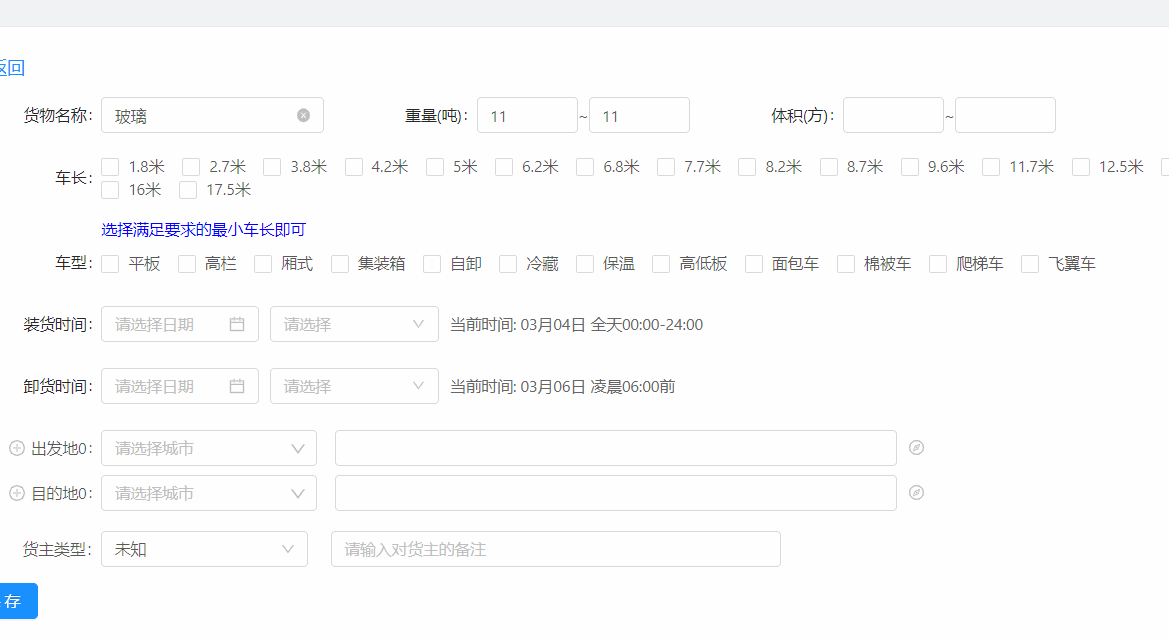Image resolution: width=1169 pixels, height=641 pixels.
Task: Open the 货主类型 dropdown showing 未知
Action: pyautogui.click(x=204, y=548)
